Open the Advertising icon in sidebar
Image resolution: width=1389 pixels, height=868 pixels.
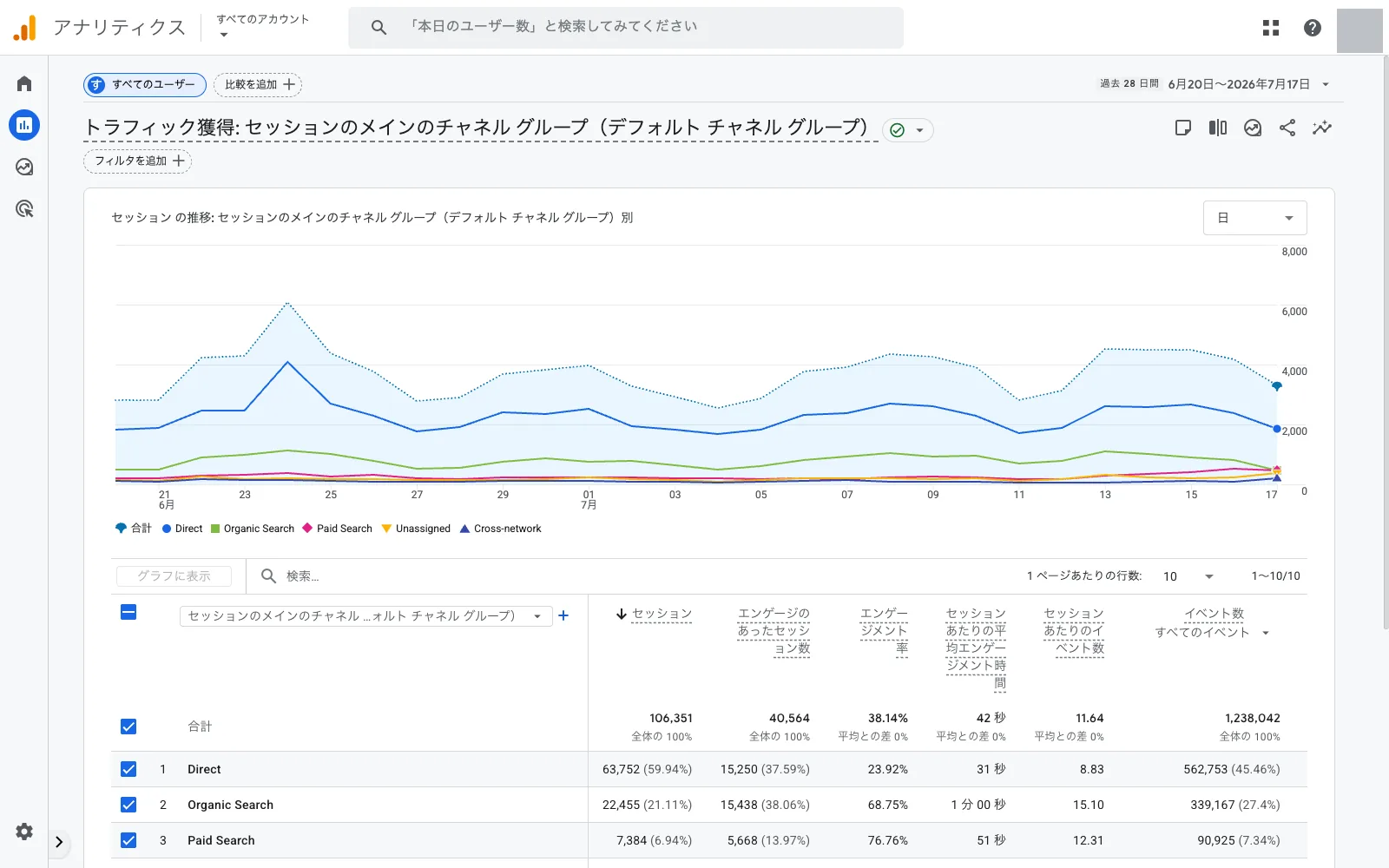pos(24,208)
